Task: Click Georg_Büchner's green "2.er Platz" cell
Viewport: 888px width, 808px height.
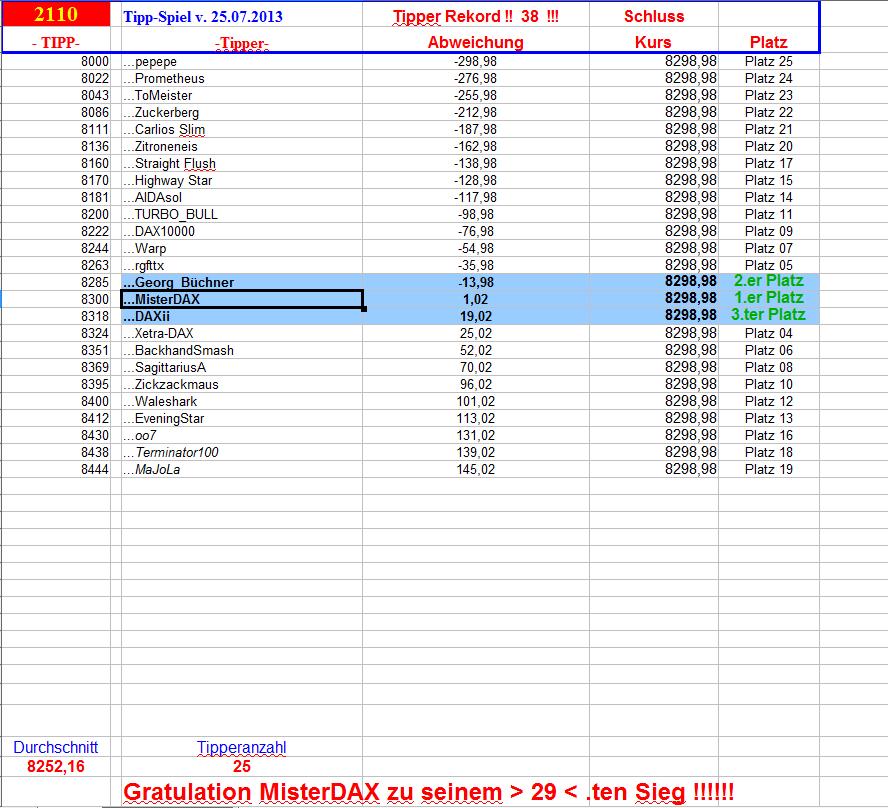Action: pyautogui.click(x=770, y=282)
